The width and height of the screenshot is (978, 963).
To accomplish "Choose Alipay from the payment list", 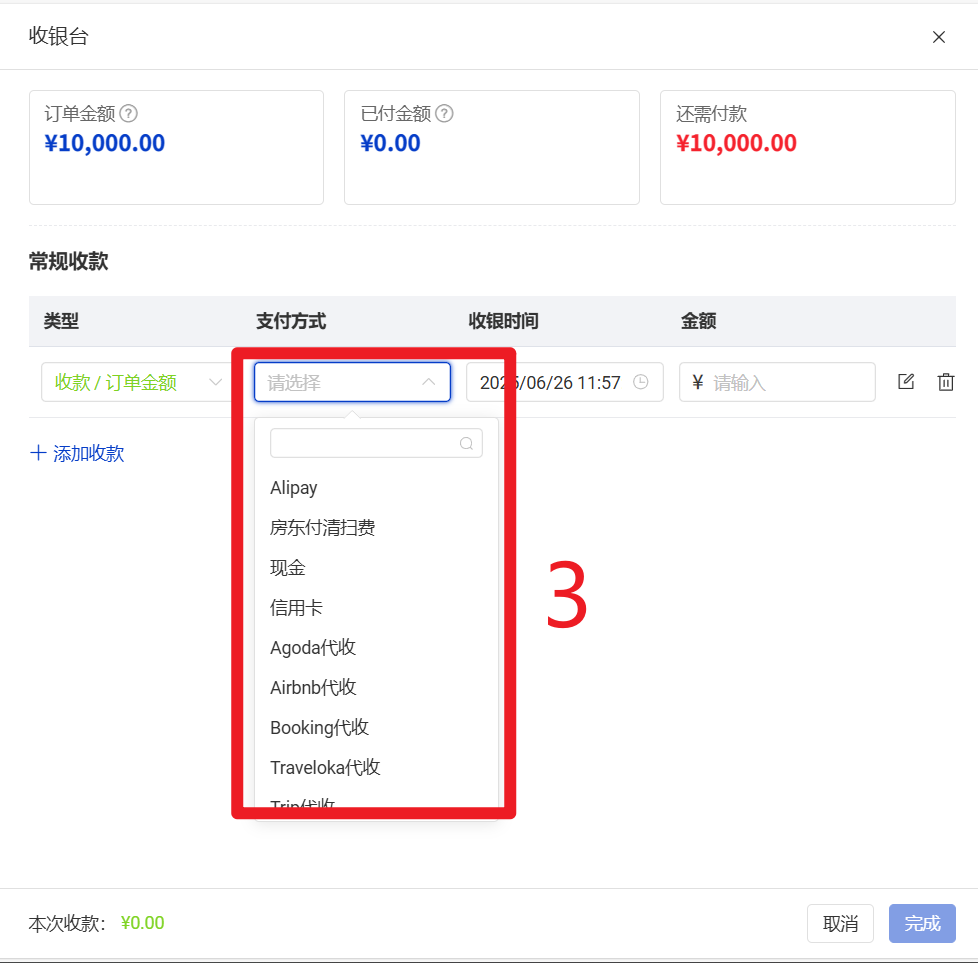I will 294,488.
